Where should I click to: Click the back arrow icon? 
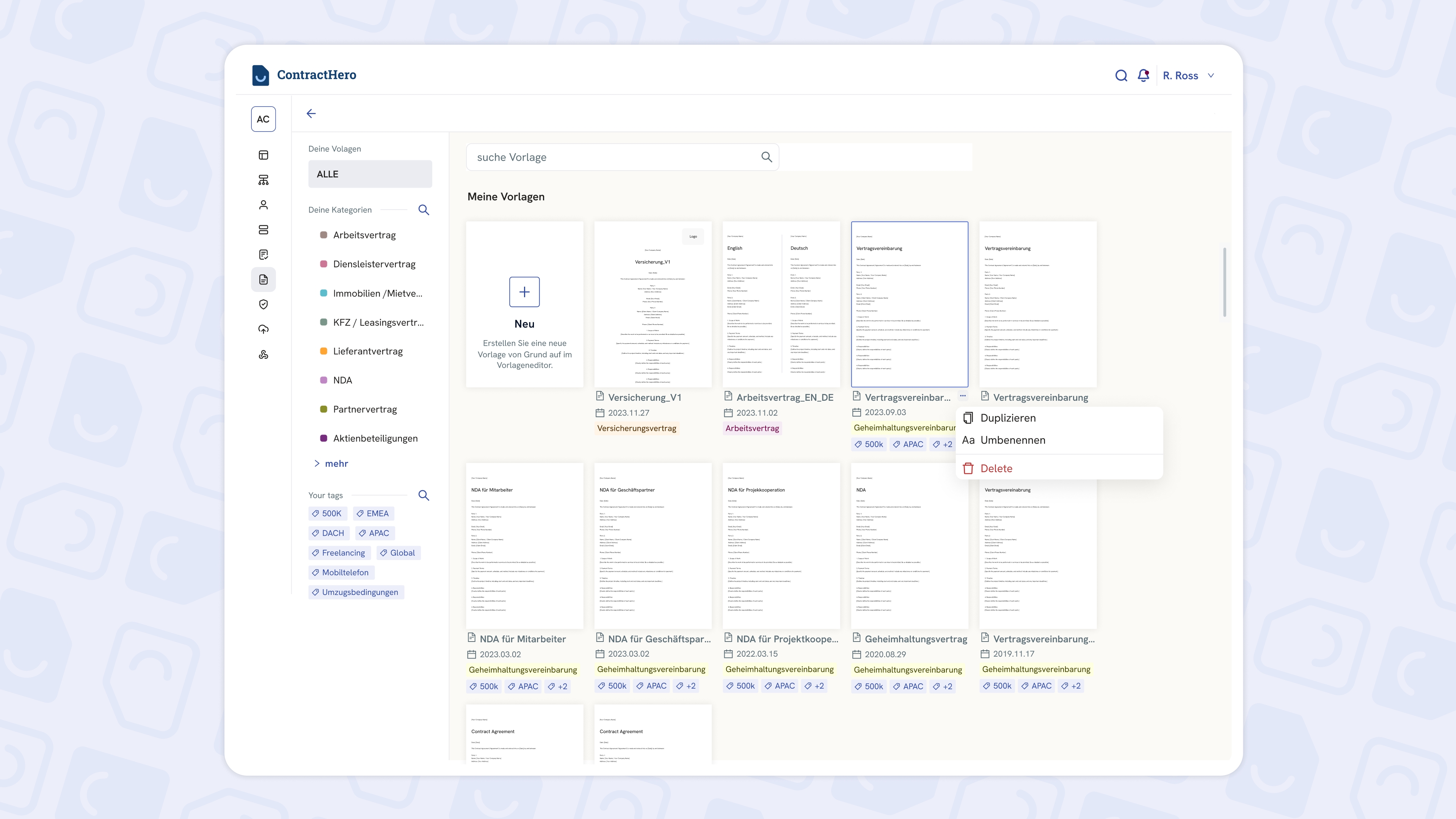(x=311, y=114)
